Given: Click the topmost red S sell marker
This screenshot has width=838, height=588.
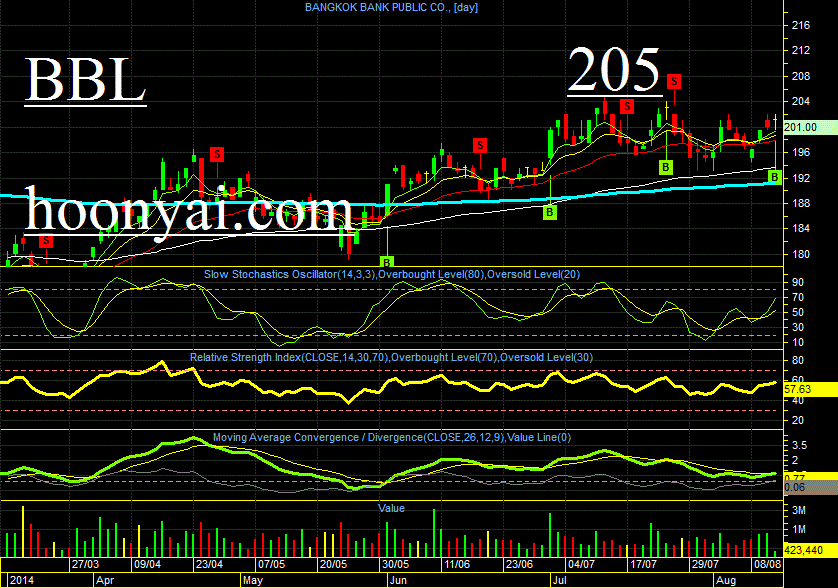Looking at the screenshot, I should [674, 81].
